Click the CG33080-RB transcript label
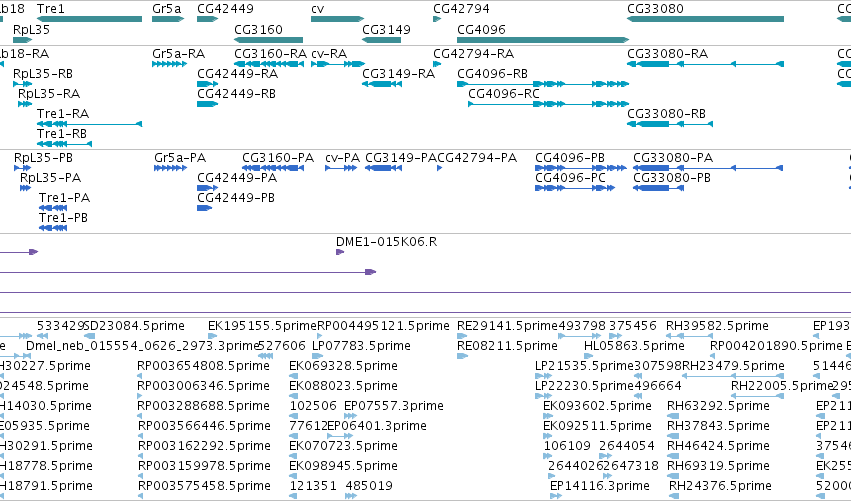Image resolution: width=851 pixels, height=501 pixels. (x=666, y=114)
